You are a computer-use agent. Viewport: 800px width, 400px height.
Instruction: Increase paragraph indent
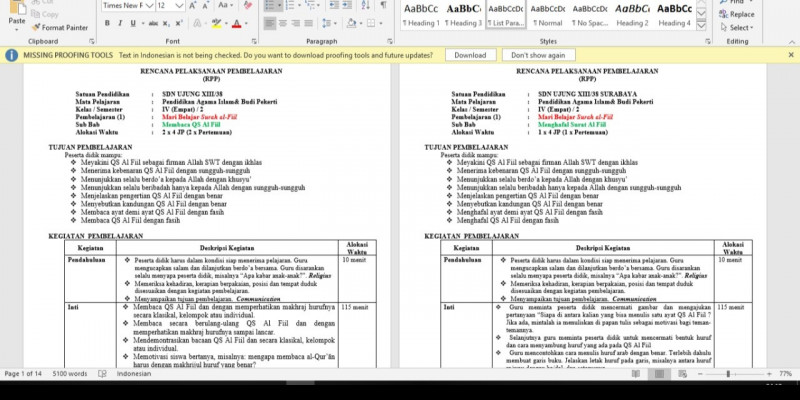[346, 6]
